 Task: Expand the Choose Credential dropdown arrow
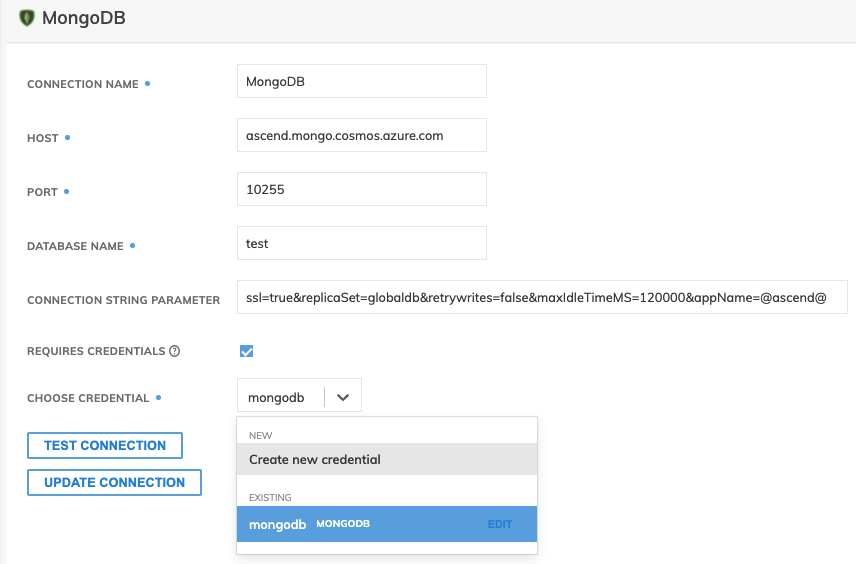click(343, 397)
